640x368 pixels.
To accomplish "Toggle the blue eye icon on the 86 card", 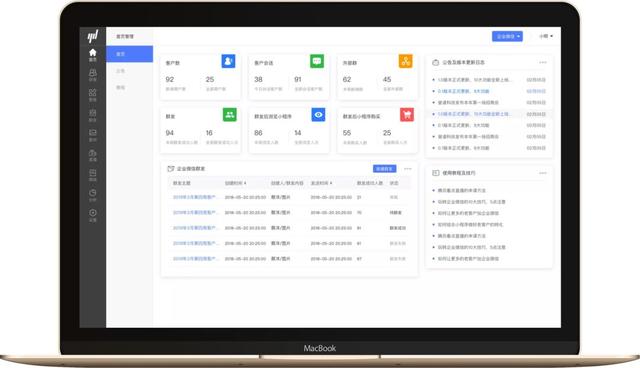I will (x=318, y=115).
